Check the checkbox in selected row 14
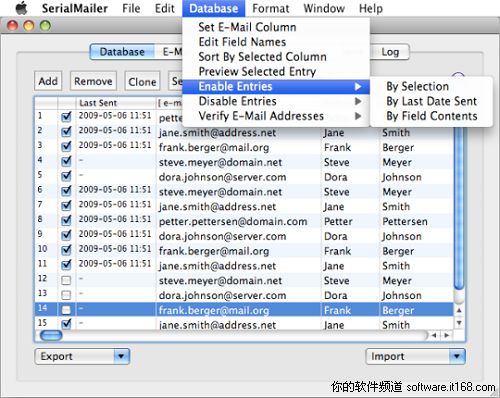500x398 pixels. tap(66, 310)
